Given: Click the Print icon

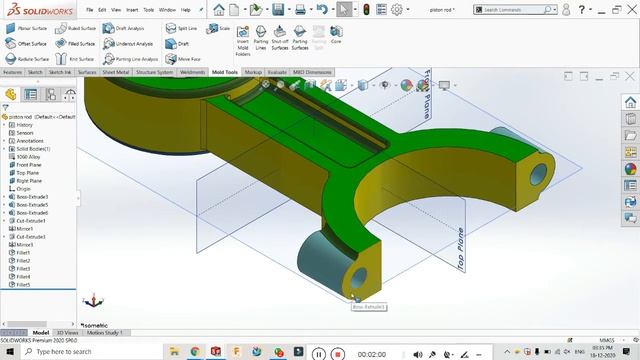Looking at the screenshot, I should (300, 9).
